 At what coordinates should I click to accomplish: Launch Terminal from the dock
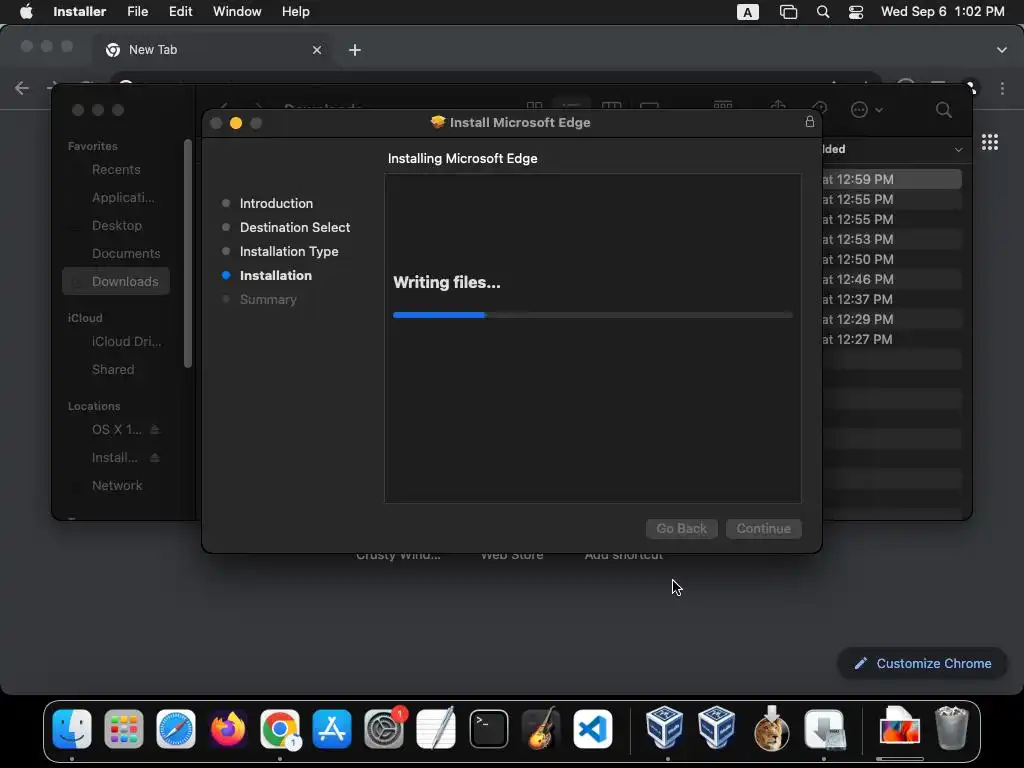(488, 729)
